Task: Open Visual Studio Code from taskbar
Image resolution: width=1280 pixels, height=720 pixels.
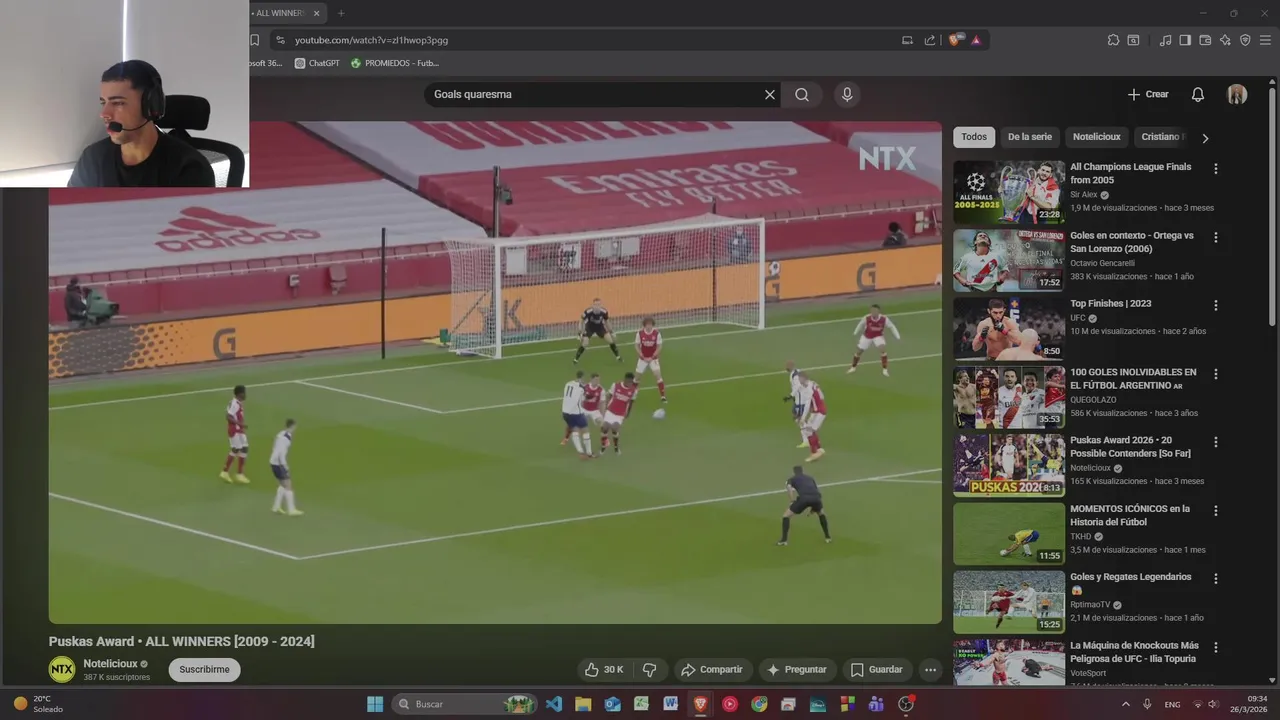Action: 554,704
